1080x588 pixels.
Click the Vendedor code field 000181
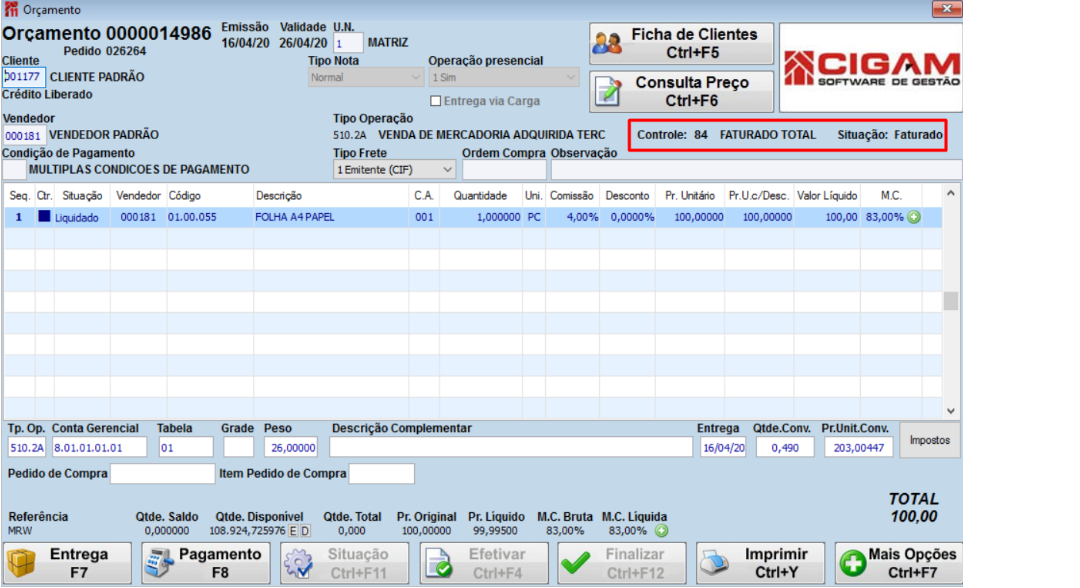[x=24, y=136]
